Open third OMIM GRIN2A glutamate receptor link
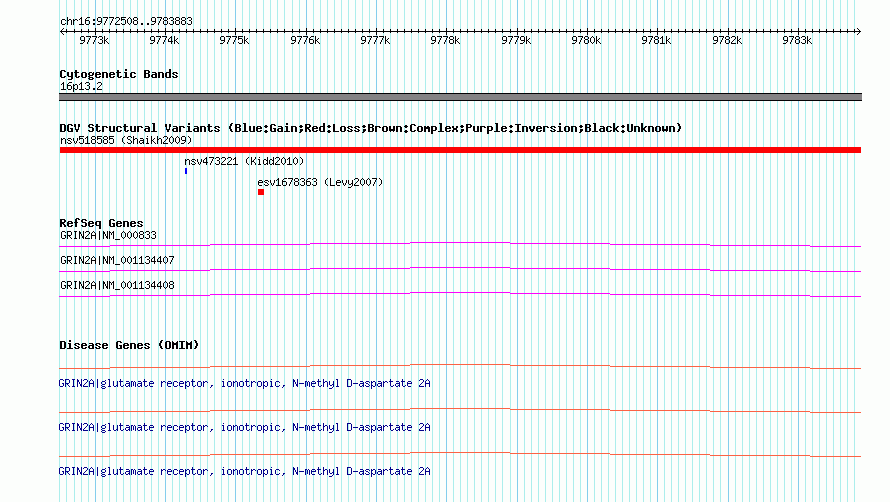The height and width of the screenshot is (502, 890). (x=245, y=471)
